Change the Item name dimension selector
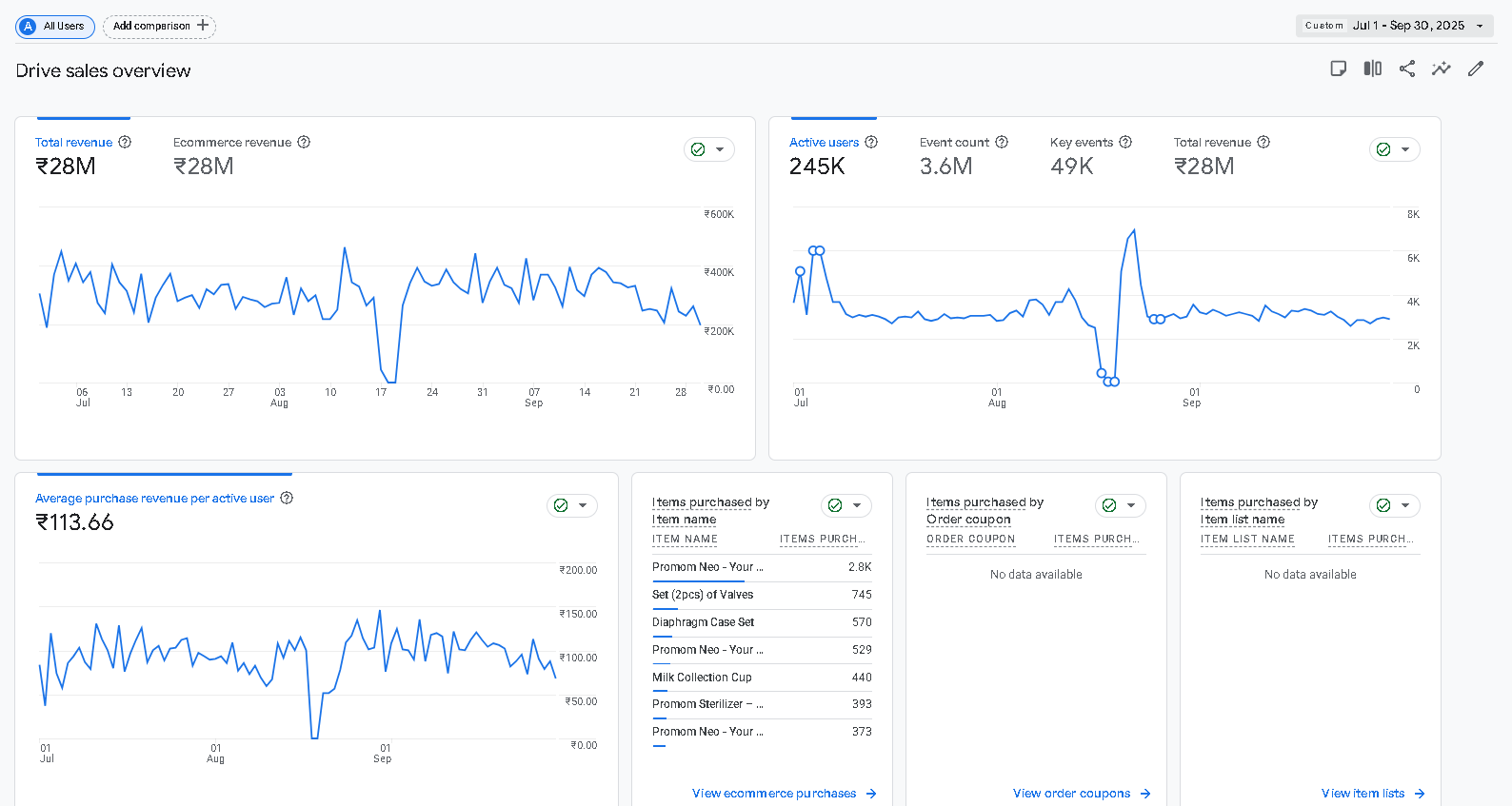Image resolution: width=1512 pixels, height=806 pixels. click(x=684, y=520)
